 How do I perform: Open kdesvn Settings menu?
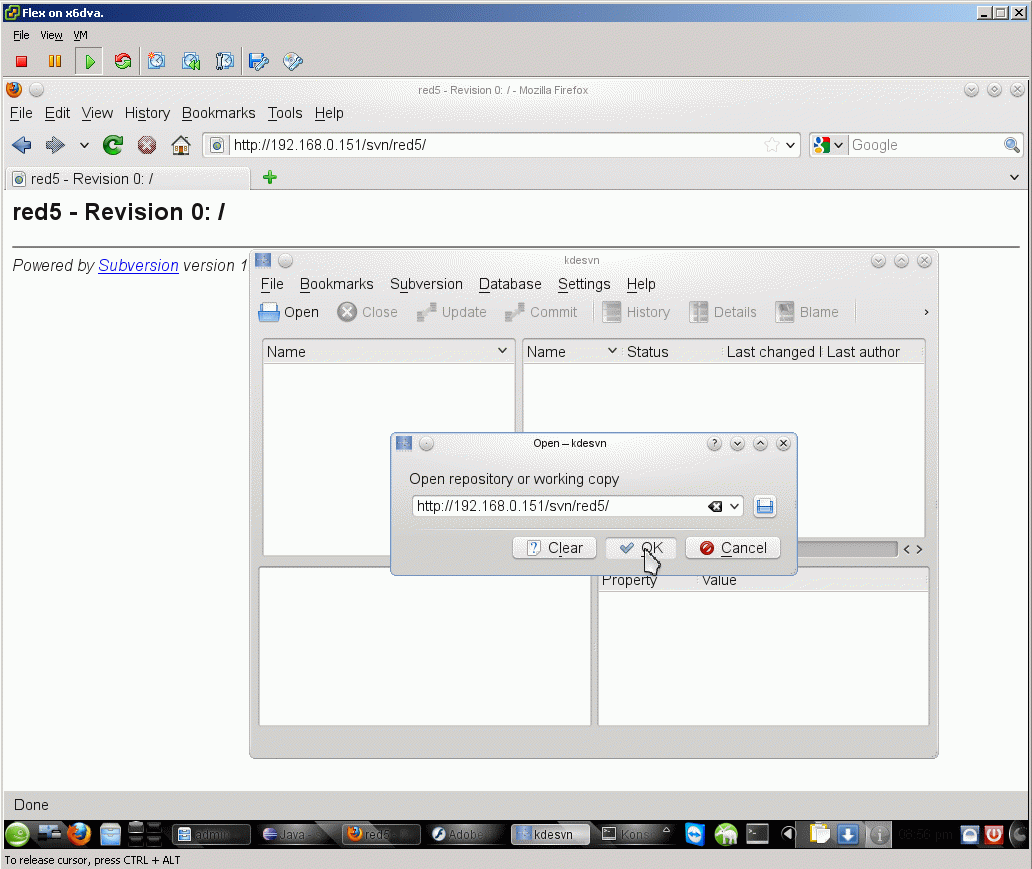(x=584, y=284)
